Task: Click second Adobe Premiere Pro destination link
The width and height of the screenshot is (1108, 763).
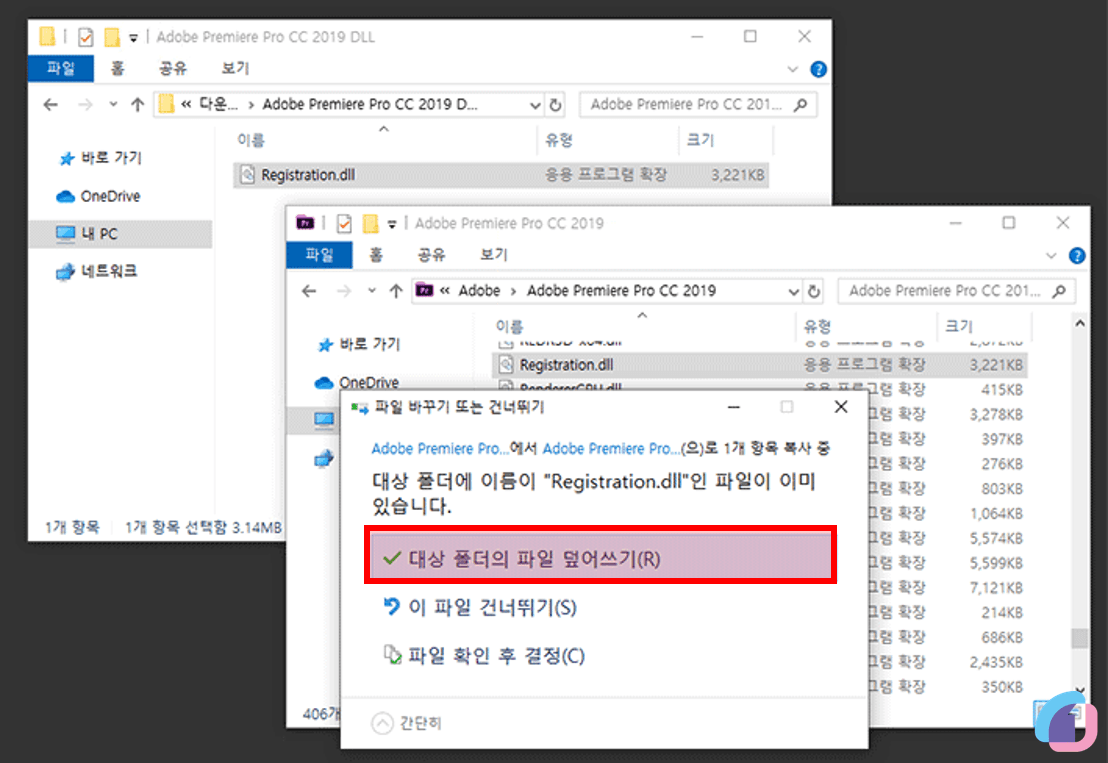Action: (611, 449)
